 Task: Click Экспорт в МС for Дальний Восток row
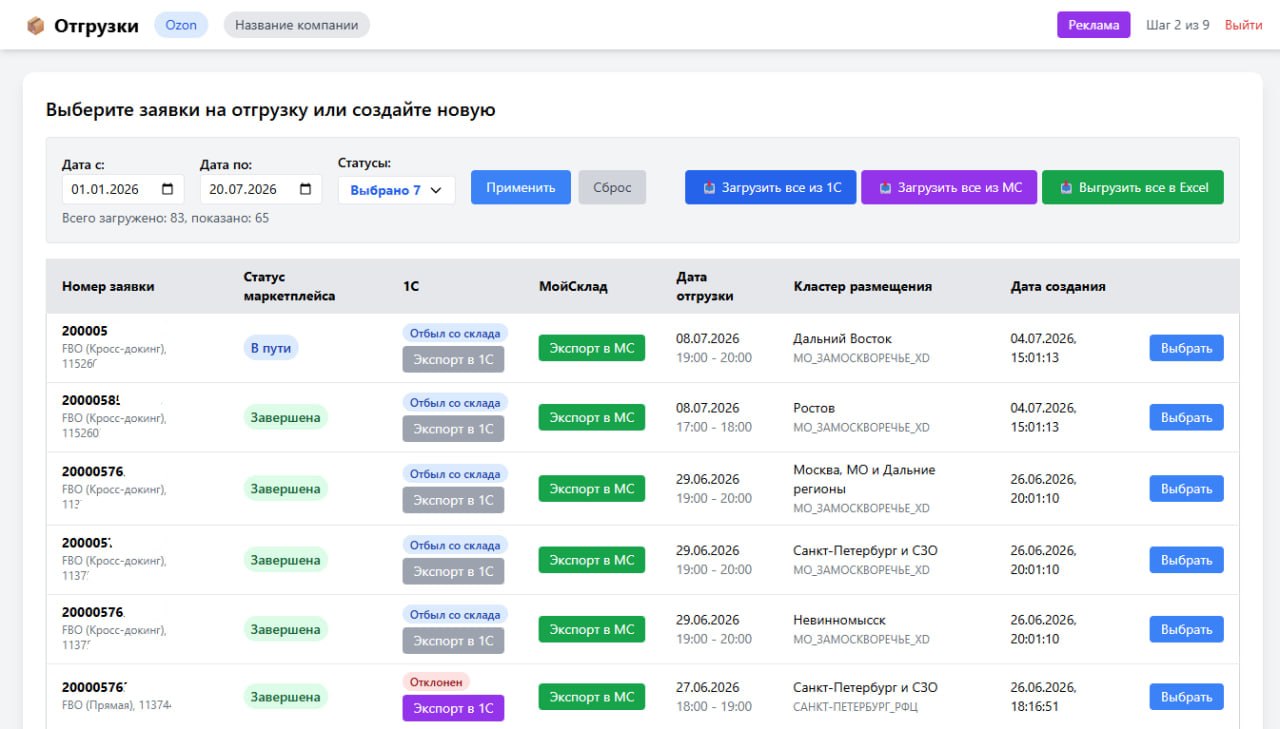point(592,348)
